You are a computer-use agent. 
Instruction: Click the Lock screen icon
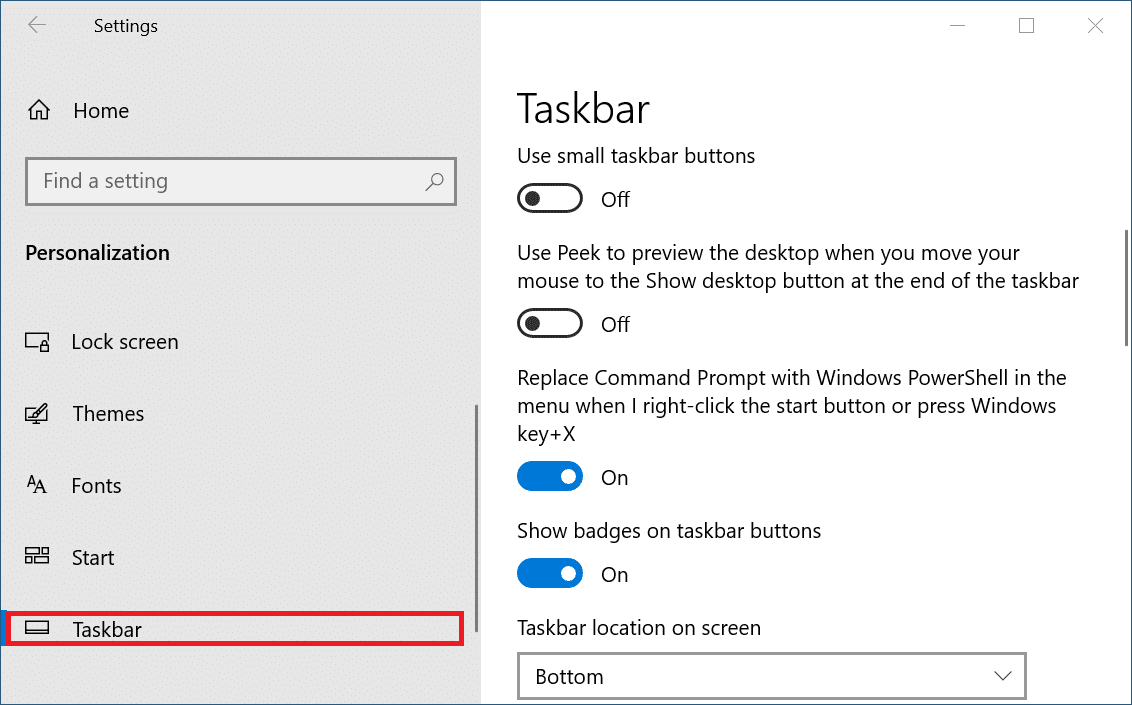[x=37, y=342]
